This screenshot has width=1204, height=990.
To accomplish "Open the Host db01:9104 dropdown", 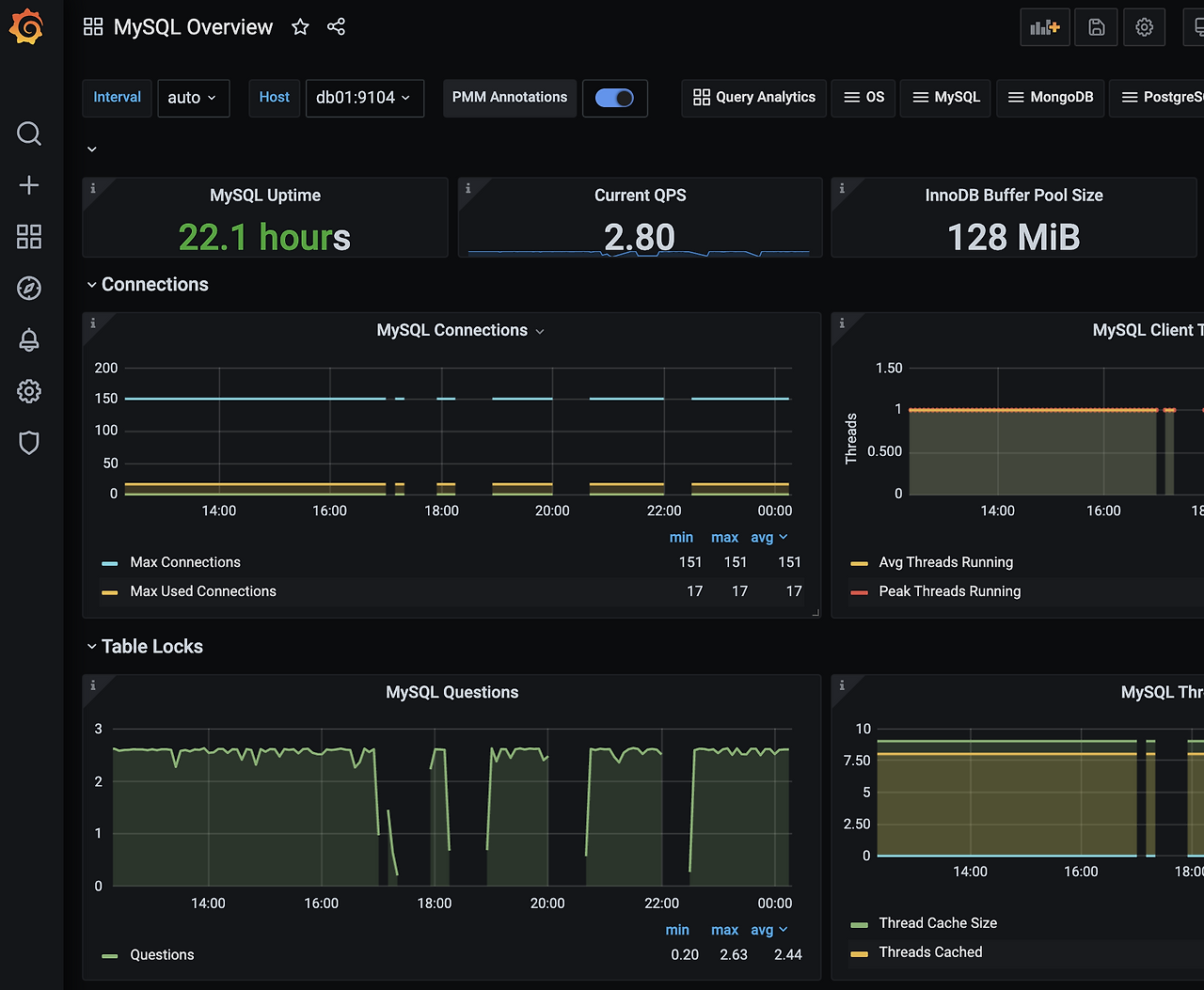I will (364, 98).
